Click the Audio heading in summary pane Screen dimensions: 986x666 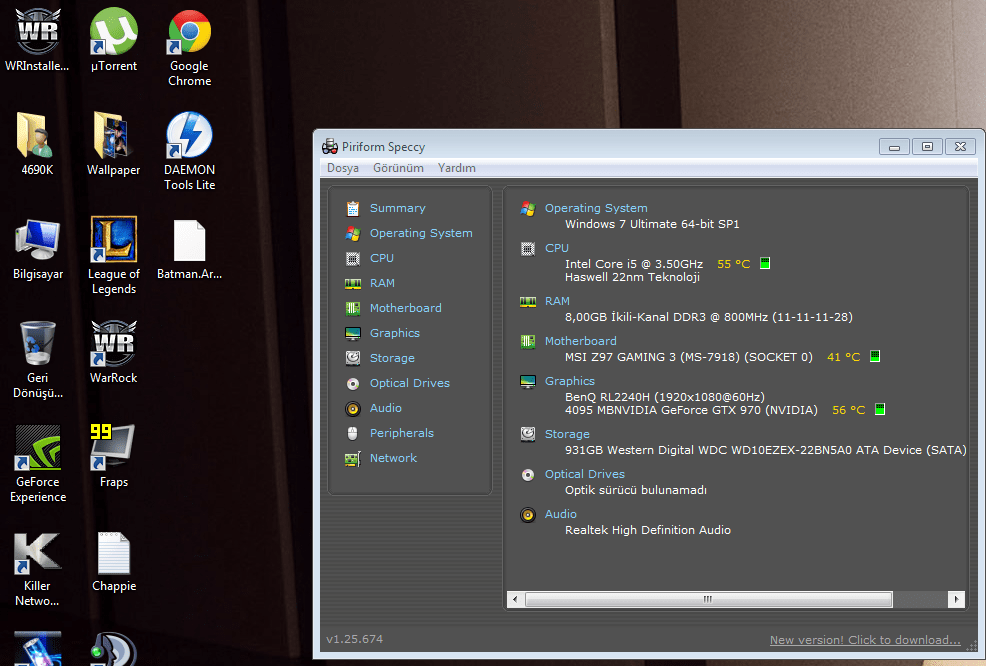pyautogui.click(x=560, y=514)
